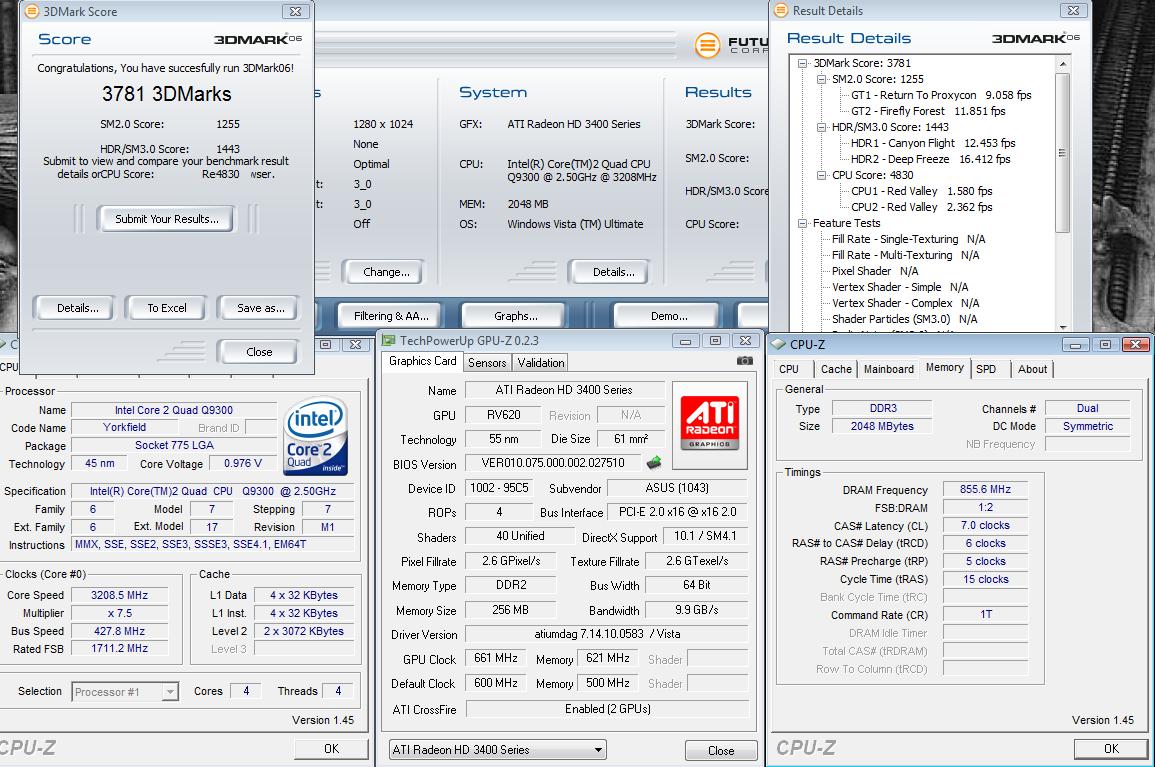Image resolution: width=1155 pixels, height=767 pixels.
Task: Click the Result Details window title icon
Action: tap(781, 10)
